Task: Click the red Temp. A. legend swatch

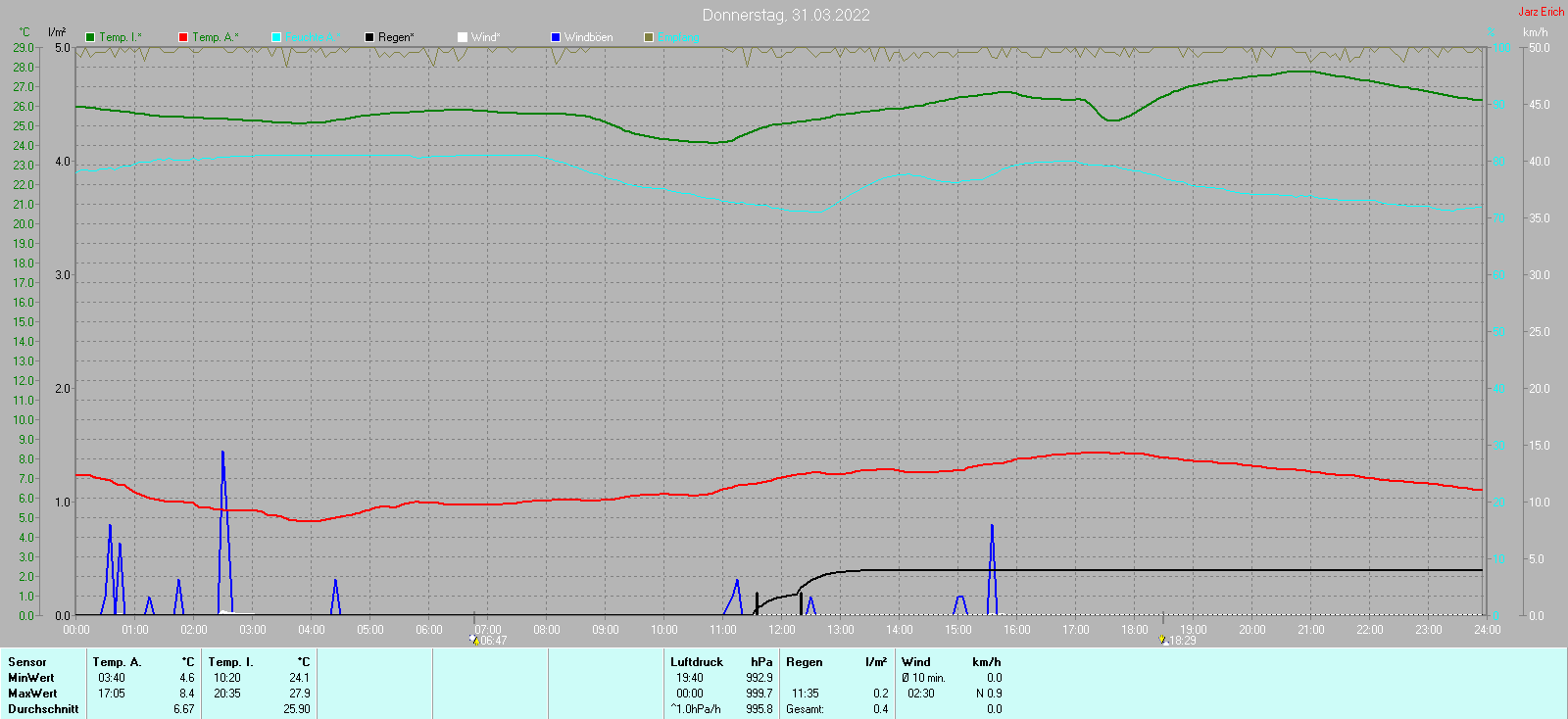Action: tap(183, 37)
